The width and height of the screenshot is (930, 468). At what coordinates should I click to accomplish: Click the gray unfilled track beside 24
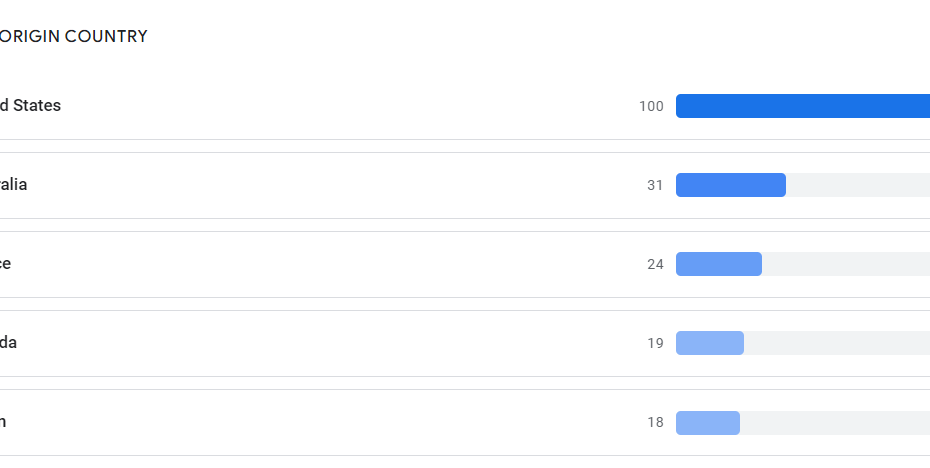click(845, 264)
